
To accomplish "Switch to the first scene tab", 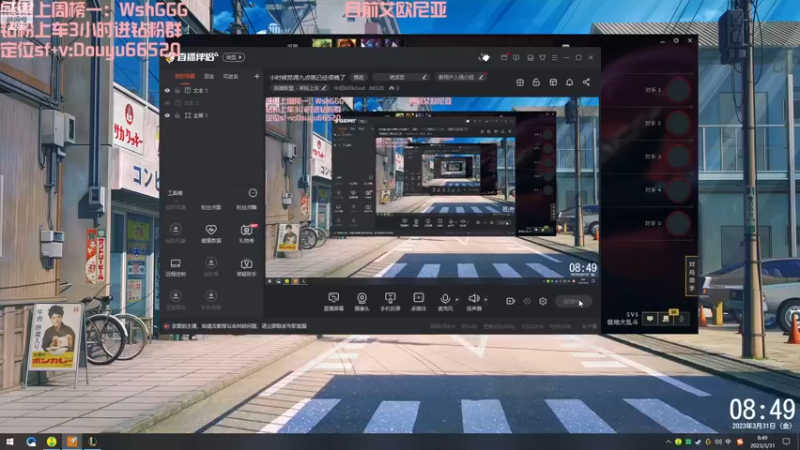I will [x=185, y=77].
